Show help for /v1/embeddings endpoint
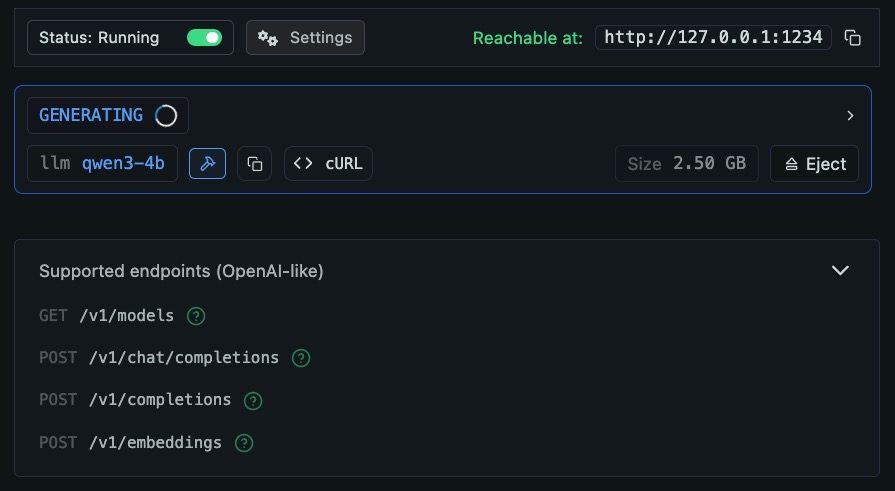 pos(244,442)
